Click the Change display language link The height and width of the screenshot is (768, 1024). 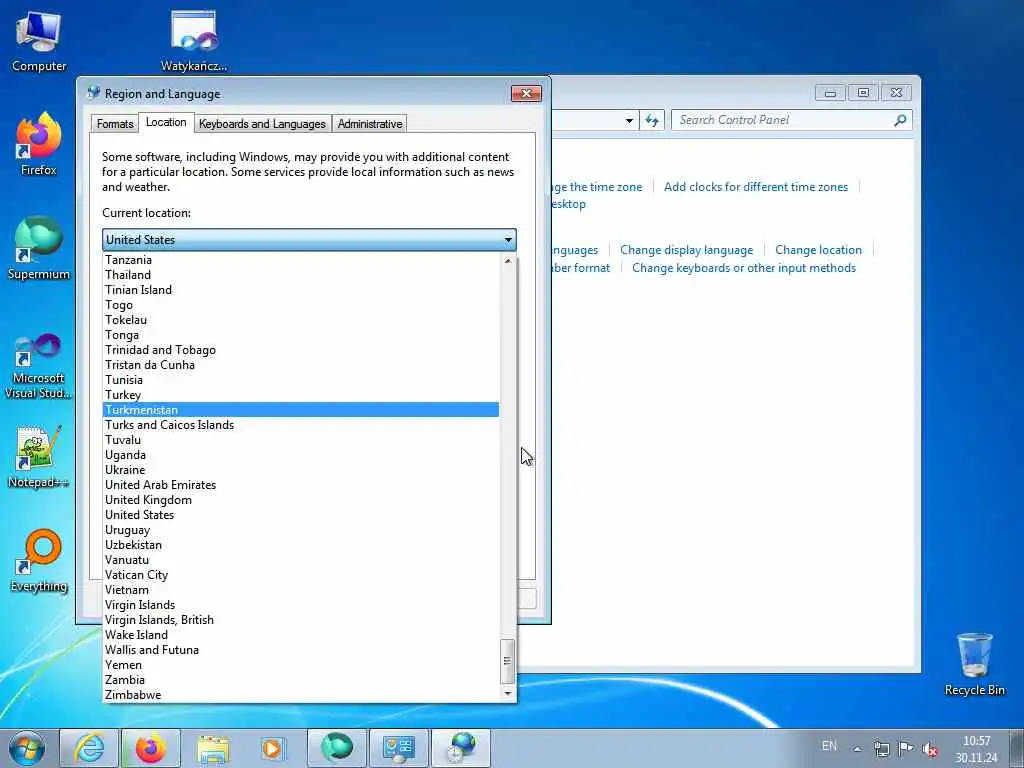[x=686, y=249]
